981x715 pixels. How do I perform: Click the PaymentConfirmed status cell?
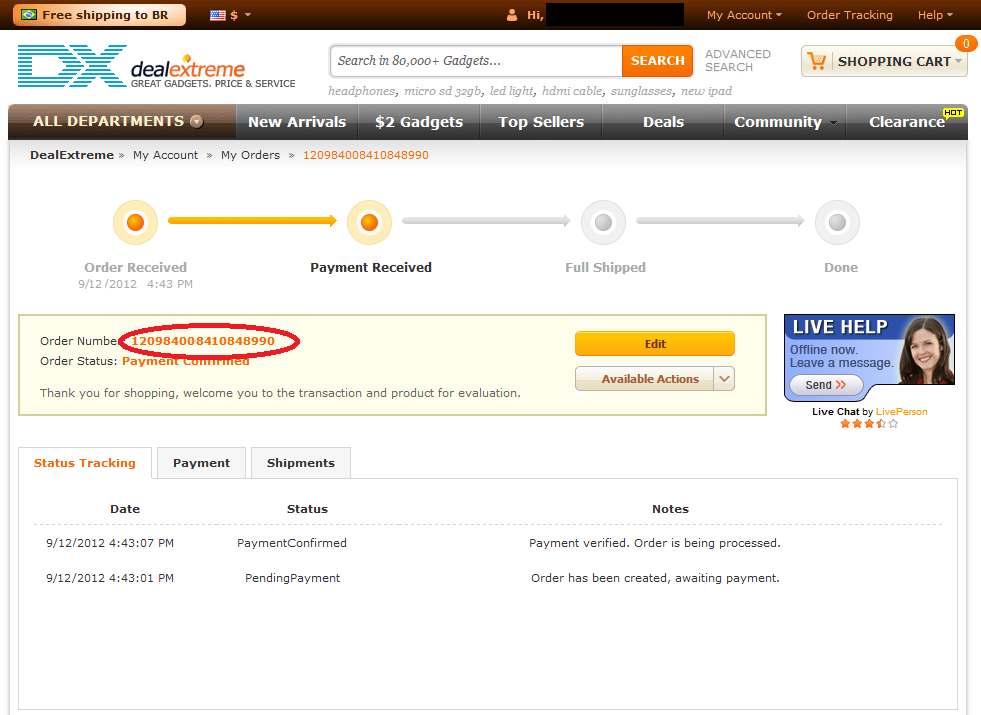[292, 543]
